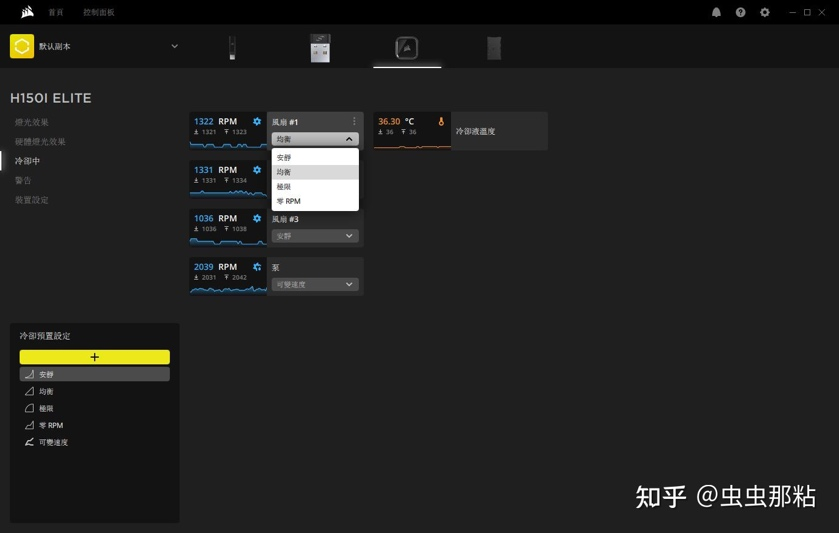Click gear icon beside 1036 RPM
The height and width of the screenshot is (533, 839).
click(257, 218)
